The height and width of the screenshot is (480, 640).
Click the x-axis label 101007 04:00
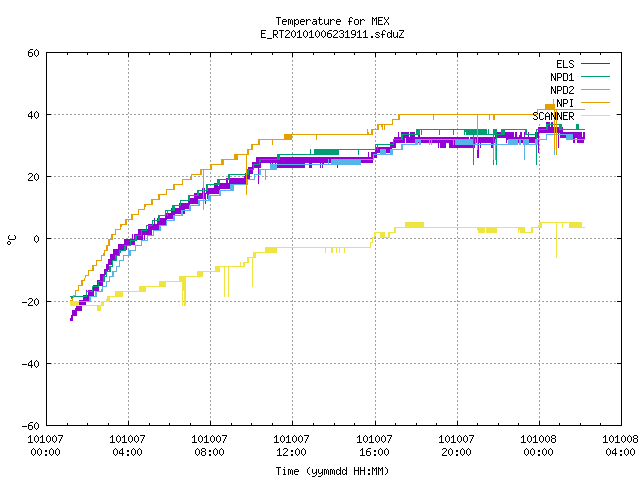[x=127, y=446]
